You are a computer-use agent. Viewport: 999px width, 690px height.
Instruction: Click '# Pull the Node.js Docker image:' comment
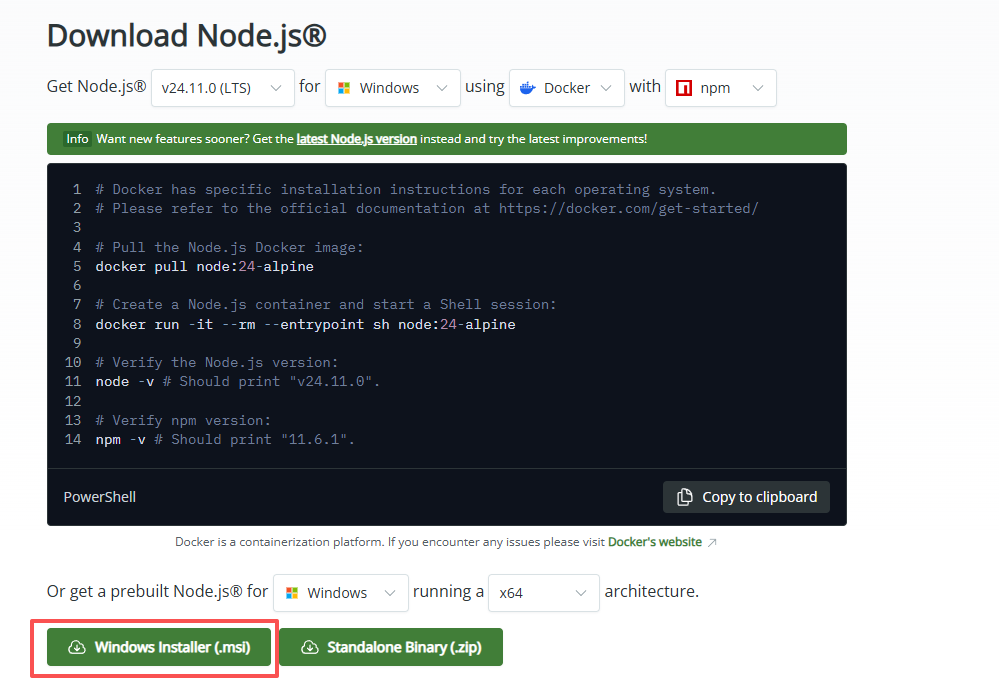(x=229, y=247)
